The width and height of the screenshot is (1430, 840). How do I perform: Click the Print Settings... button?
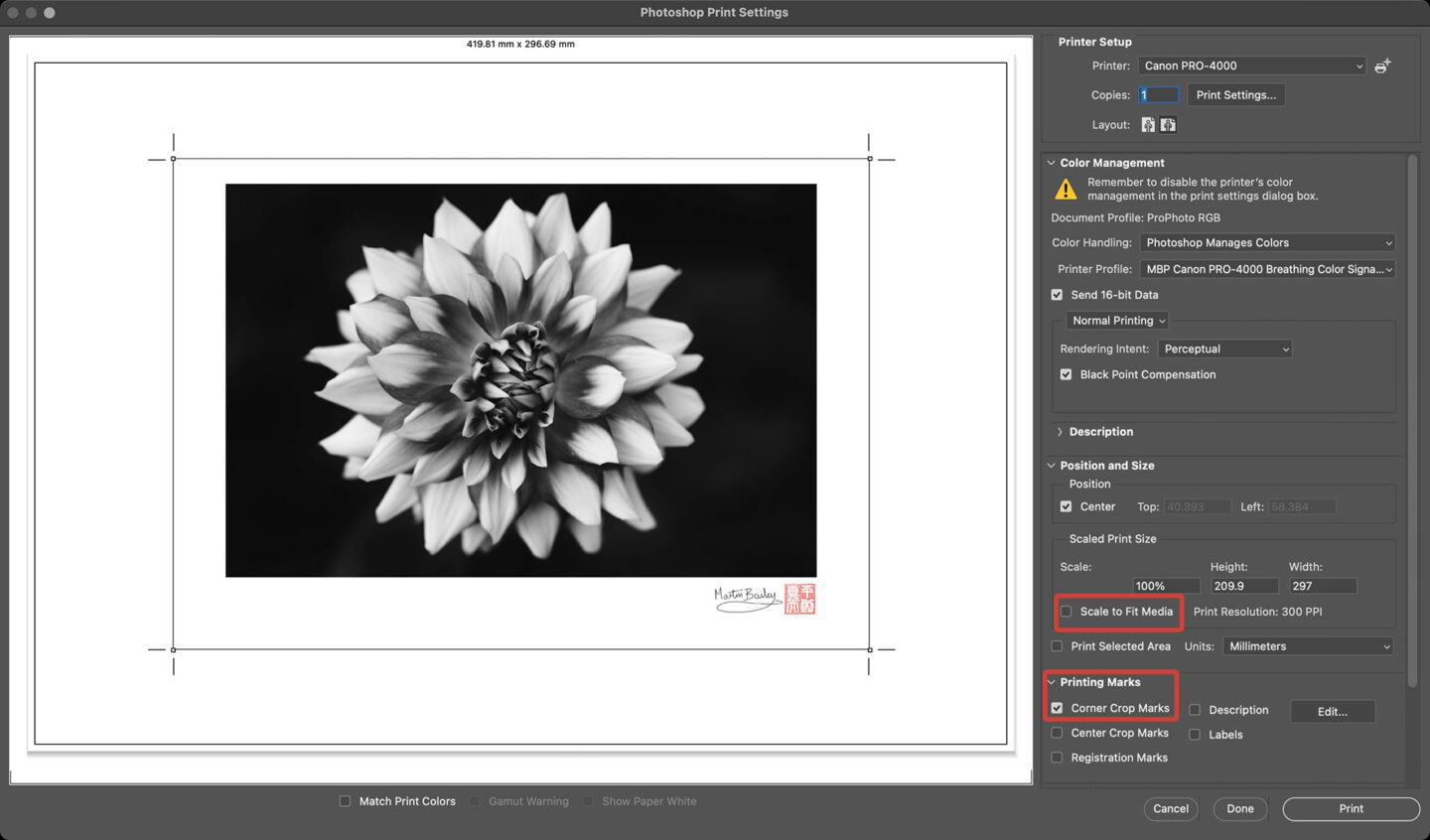click(1235, 95)
